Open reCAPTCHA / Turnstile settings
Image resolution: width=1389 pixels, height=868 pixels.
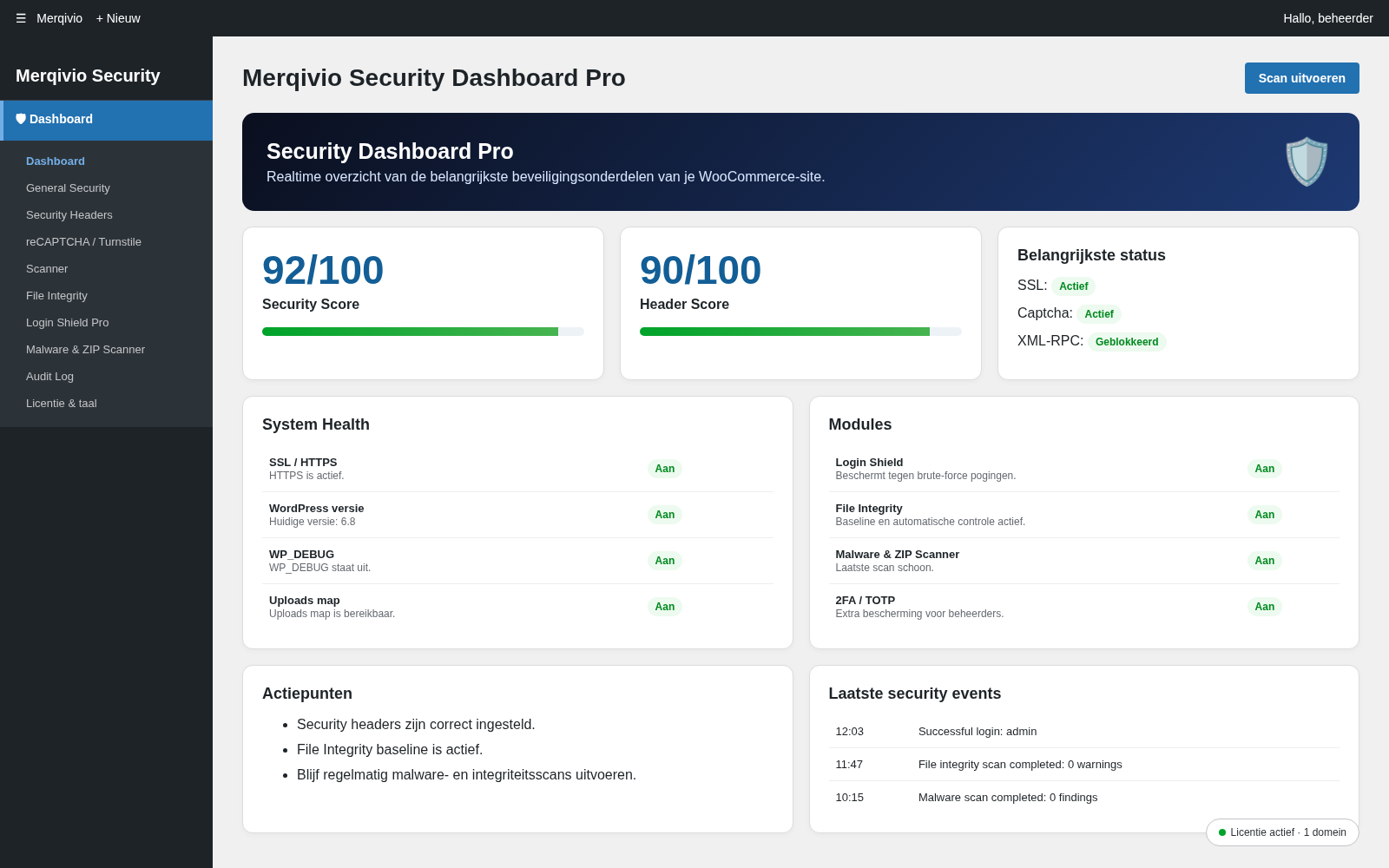pyautogui.click(x=83, y=242)
